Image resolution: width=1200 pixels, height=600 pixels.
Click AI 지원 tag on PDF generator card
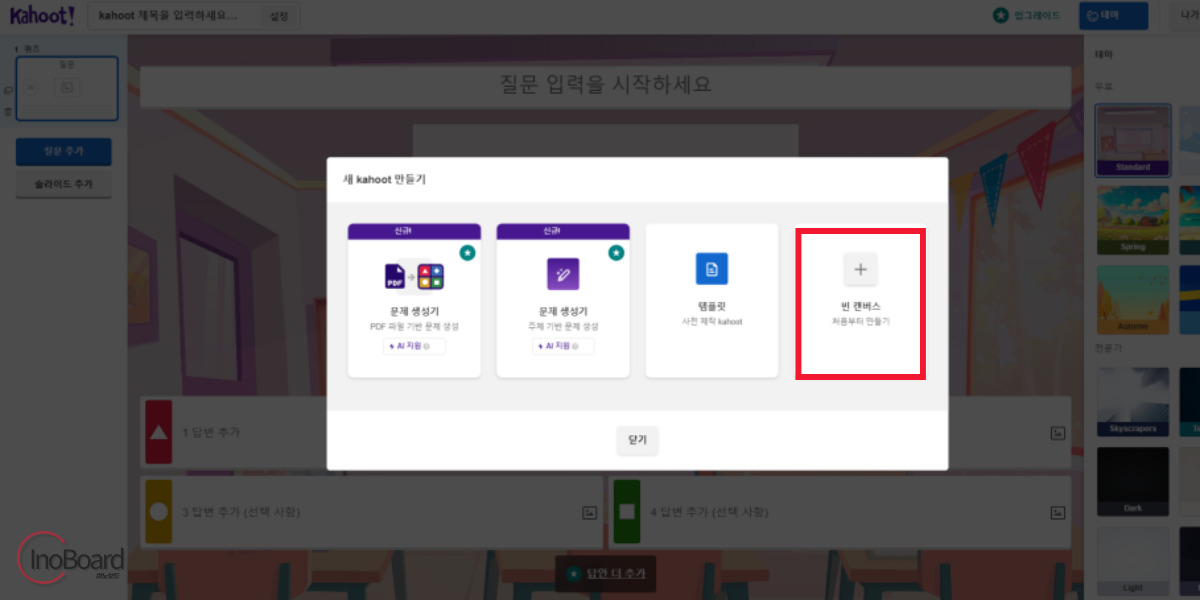pos(414,346)
